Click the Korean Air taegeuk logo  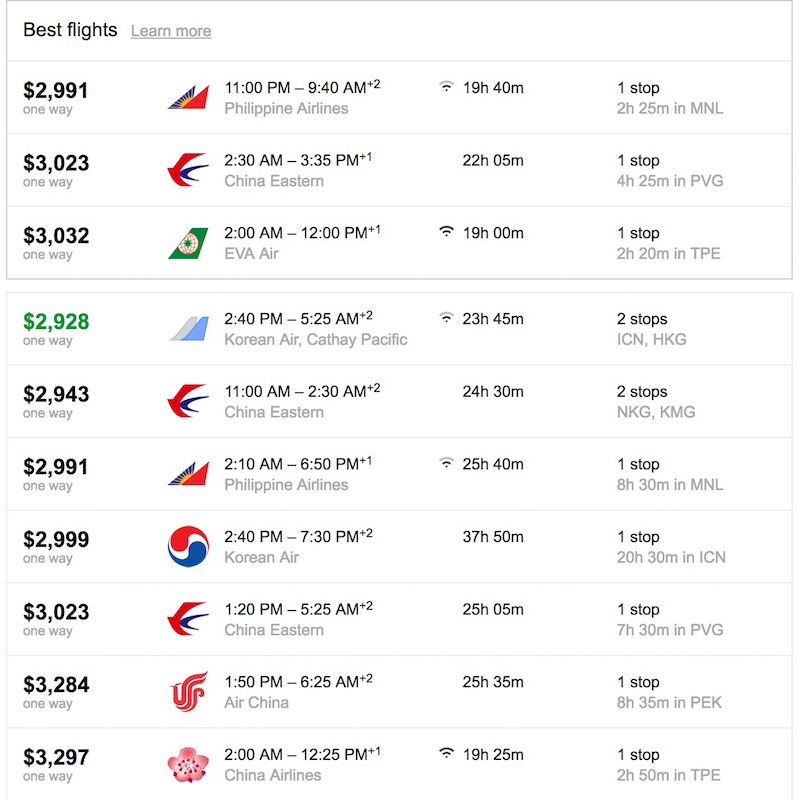(x=188, y=546)
